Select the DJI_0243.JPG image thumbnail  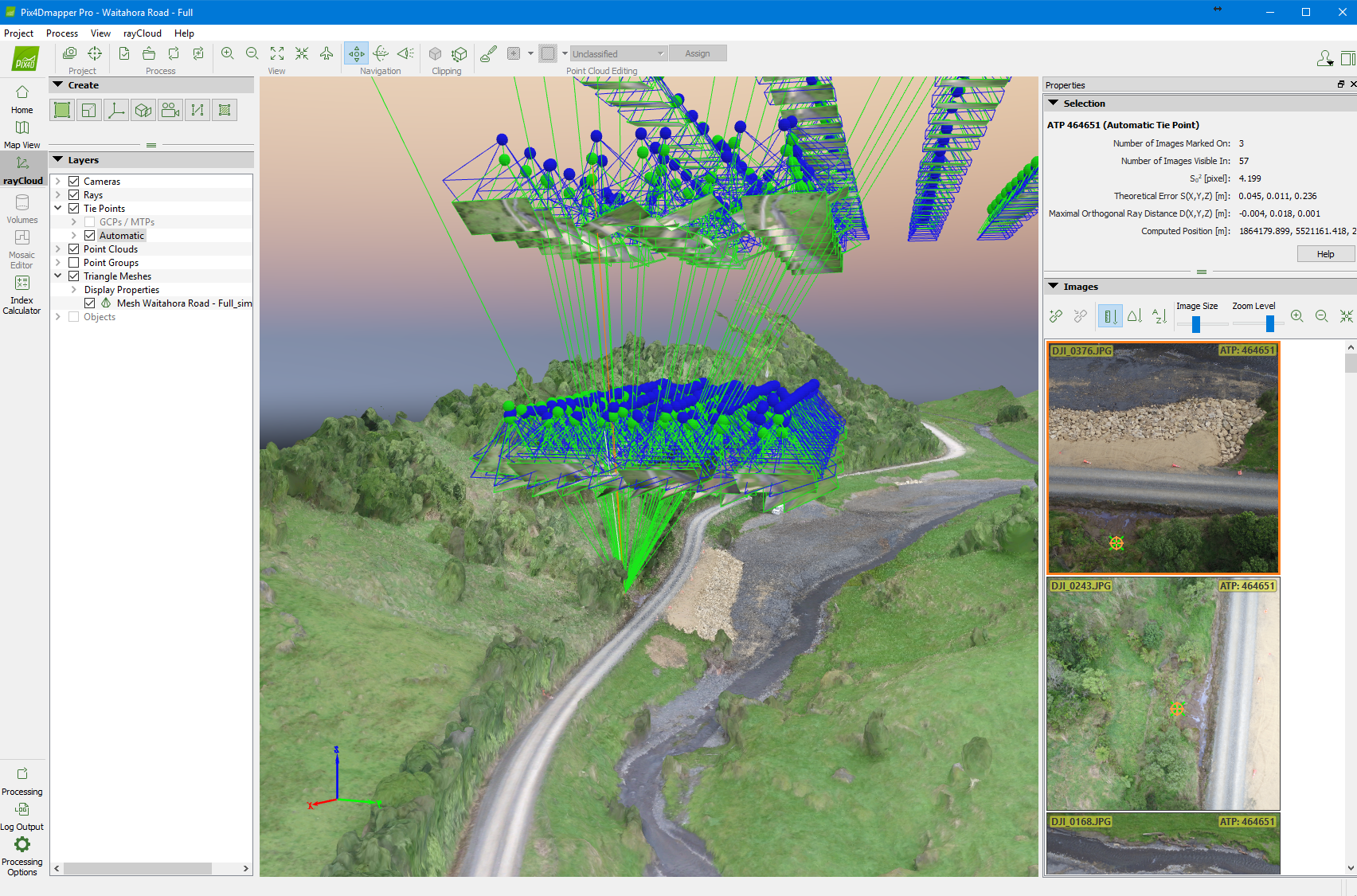pyautogui.click(x=1163, y=694)
